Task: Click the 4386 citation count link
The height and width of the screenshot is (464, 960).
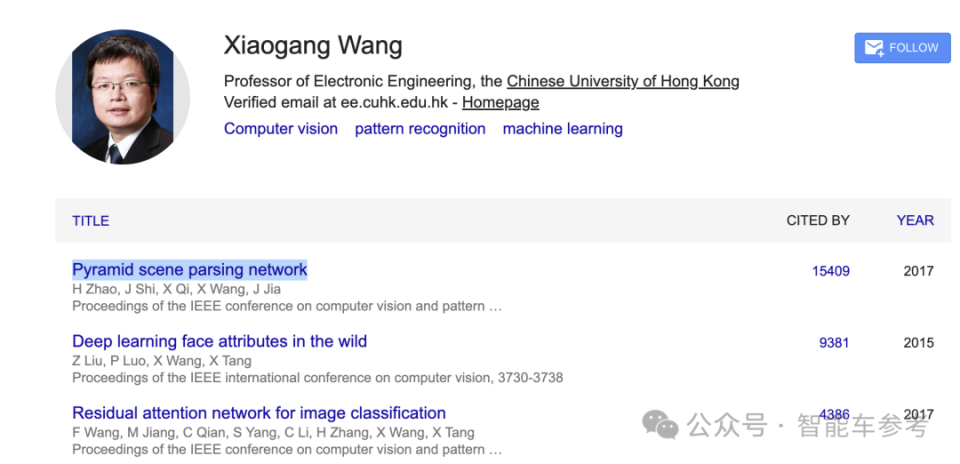Action: coord(834,414)
